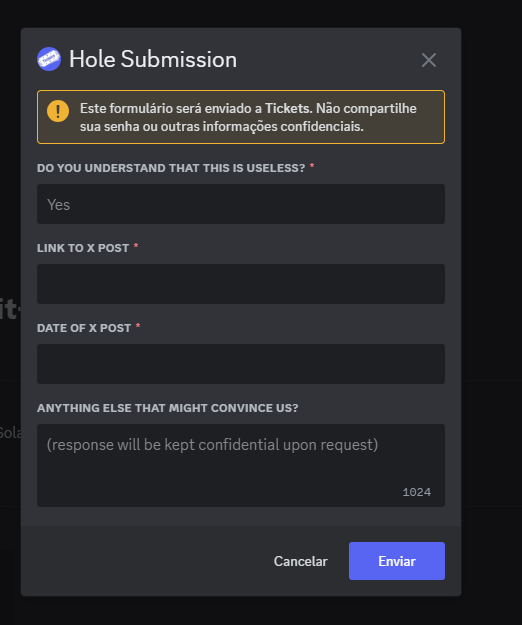Click the Tickets bot avatar icon
The width and height of the screenshot is (522, 625).
pos(49,59)
